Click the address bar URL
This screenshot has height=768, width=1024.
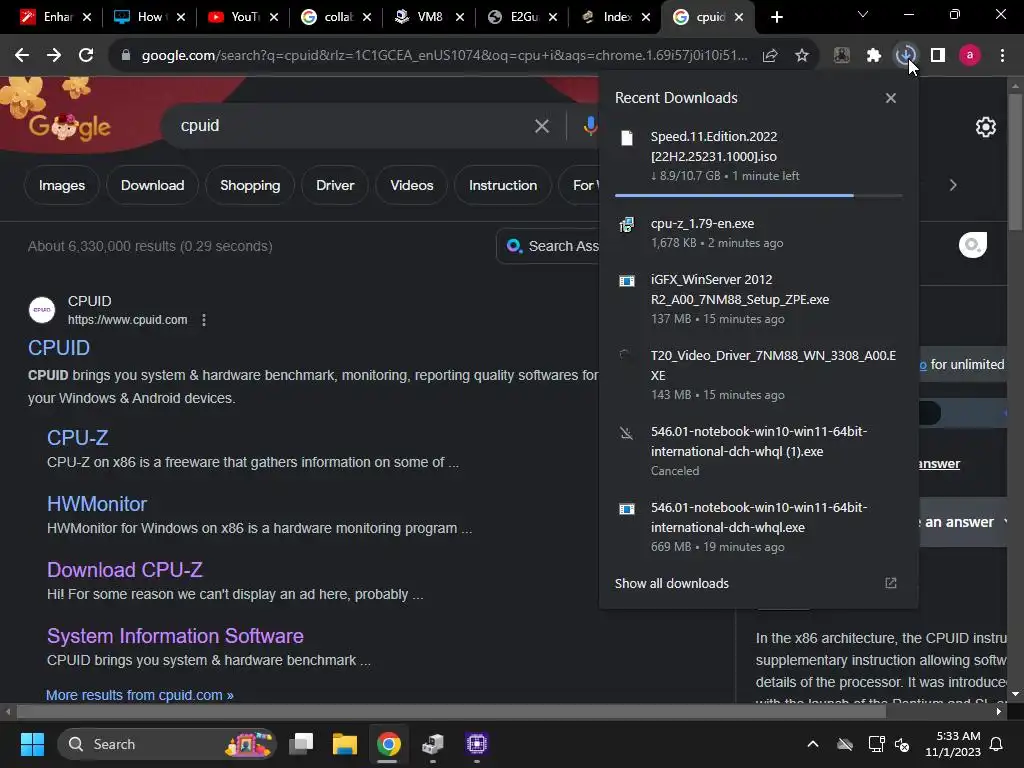(444, 56)
